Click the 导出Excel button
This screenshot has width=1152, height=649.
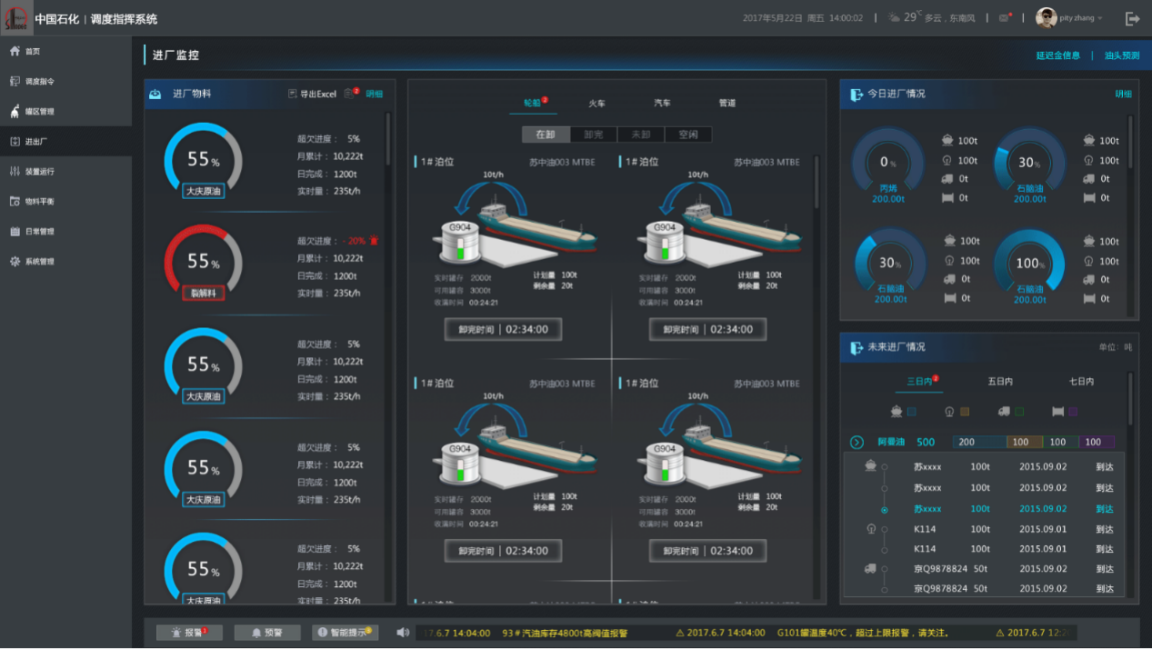pos(312,94)
